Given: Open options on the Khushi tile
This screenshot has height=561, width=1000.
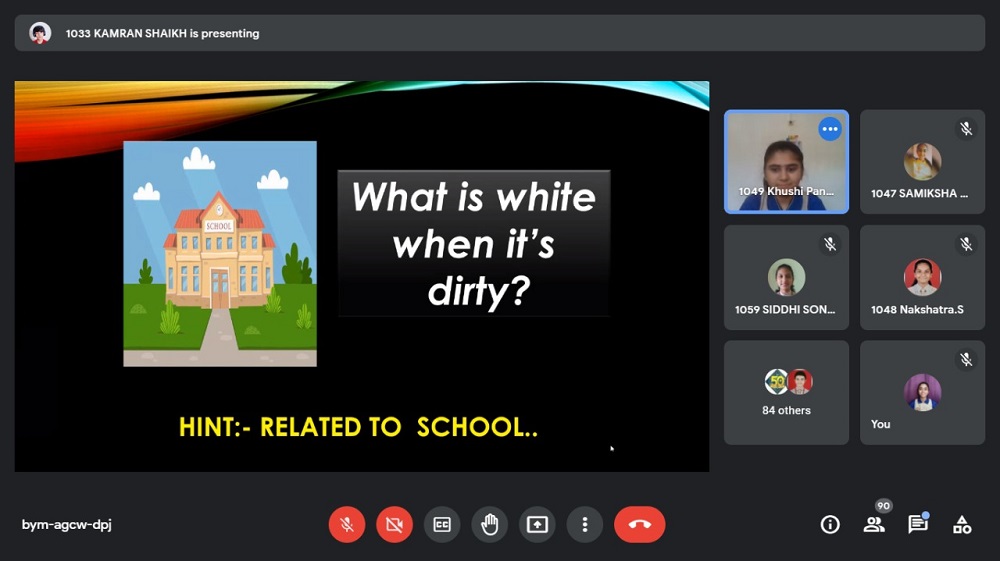Looking at the screenshot, I should coord(830,129).
